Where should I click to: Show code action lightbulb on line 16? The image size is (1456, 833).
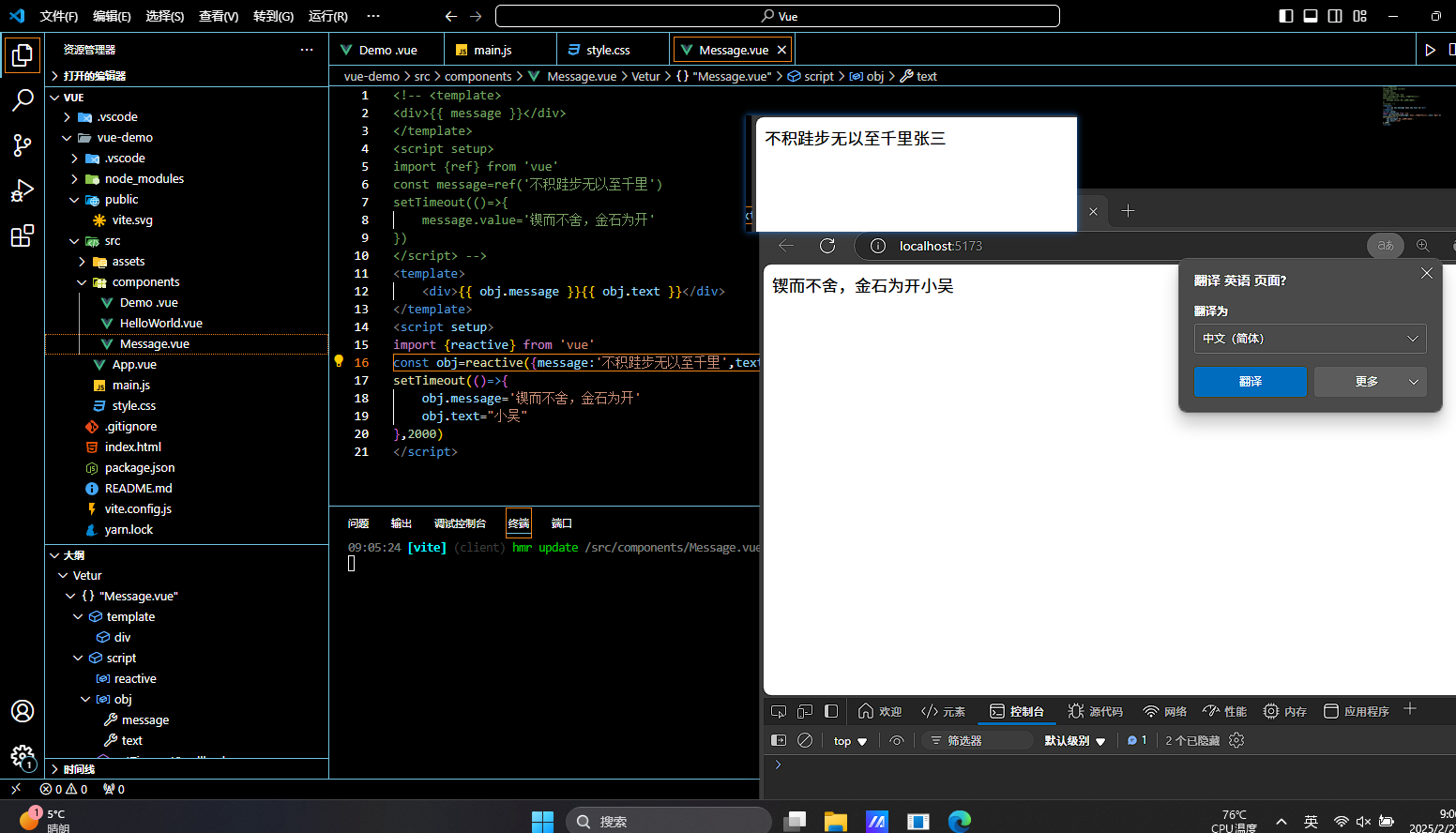(x=339, y=361)
